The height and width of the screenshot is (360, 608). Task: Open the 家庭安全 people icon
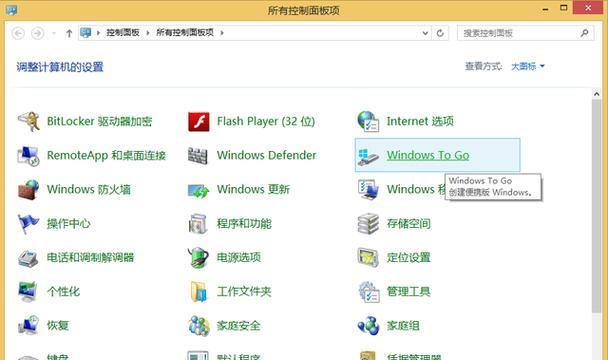point(199,325)
